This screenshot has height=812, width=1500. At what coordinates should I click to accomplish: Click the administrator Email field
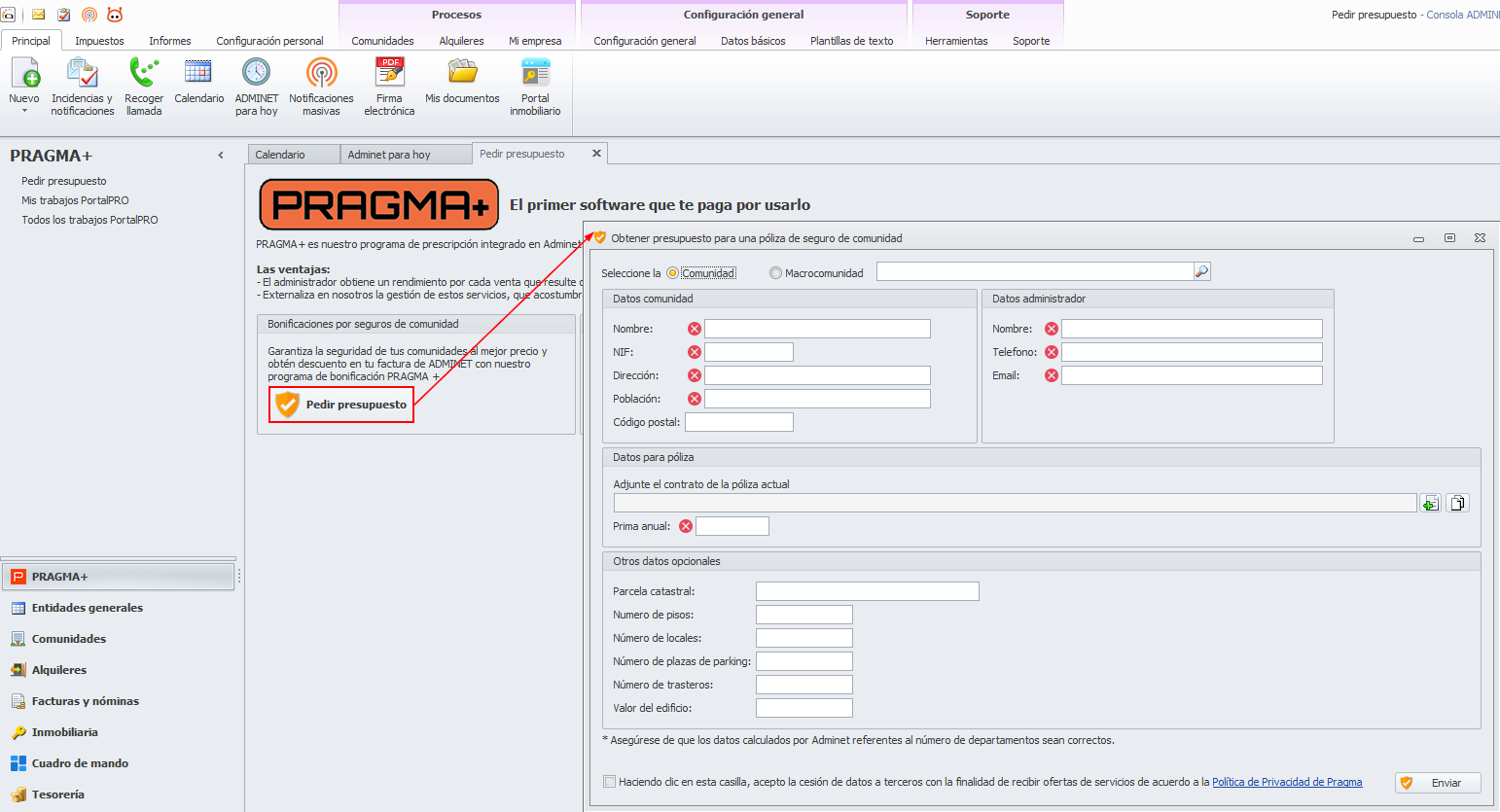(x=1192, y=375)
